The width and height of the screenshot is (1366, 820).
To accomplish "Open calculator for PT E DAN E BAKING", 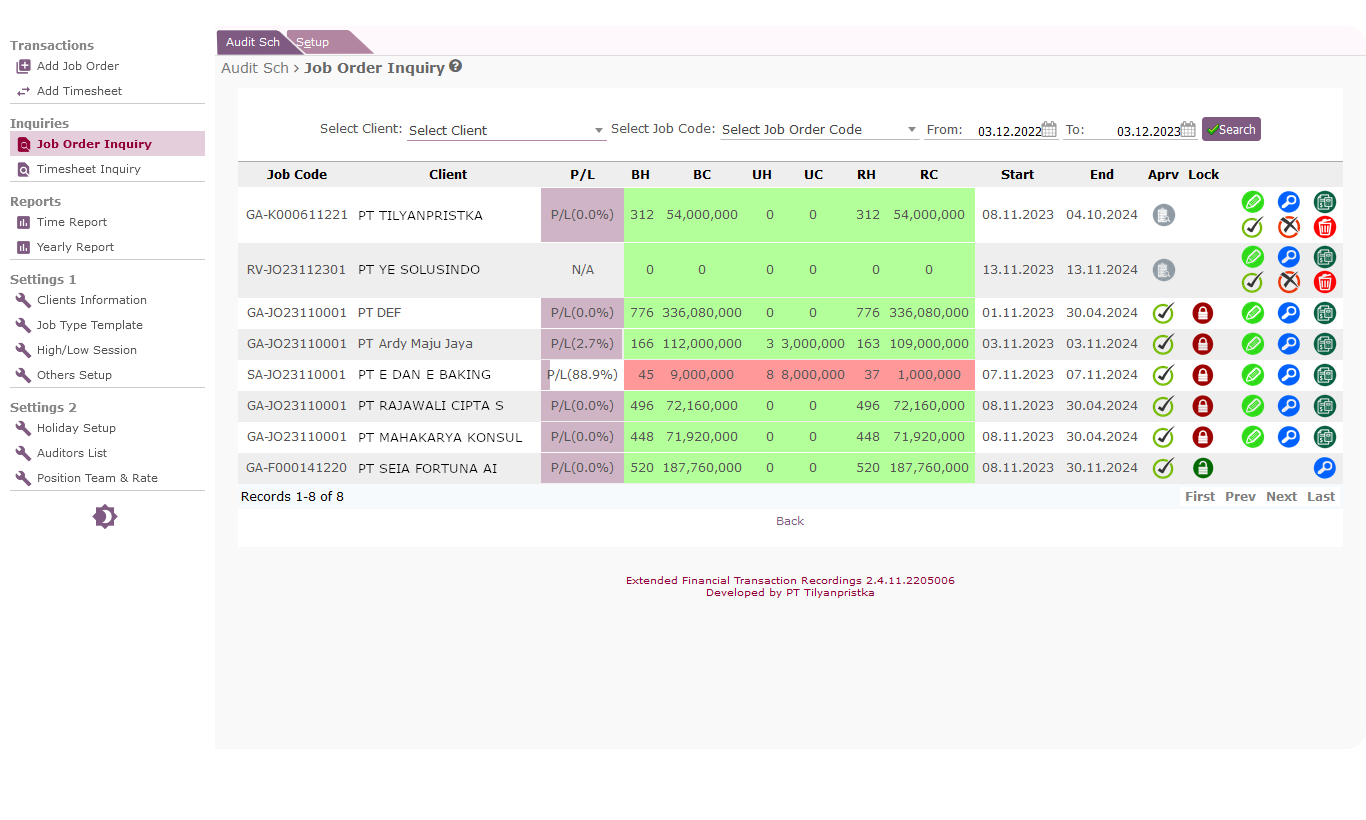I will 1325,375.
